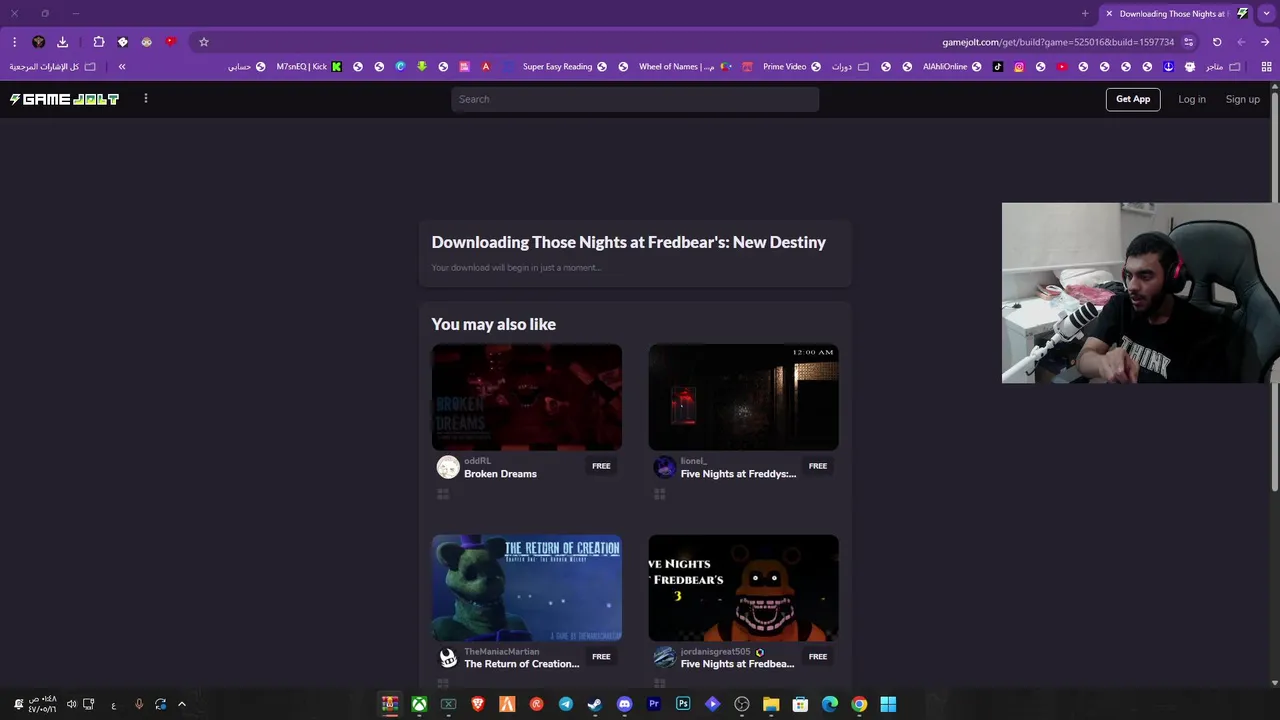The height and width of the screenshot is (720, 1280).
Task: Open the site settings icon in address bar
Action: pos(1188,42)
